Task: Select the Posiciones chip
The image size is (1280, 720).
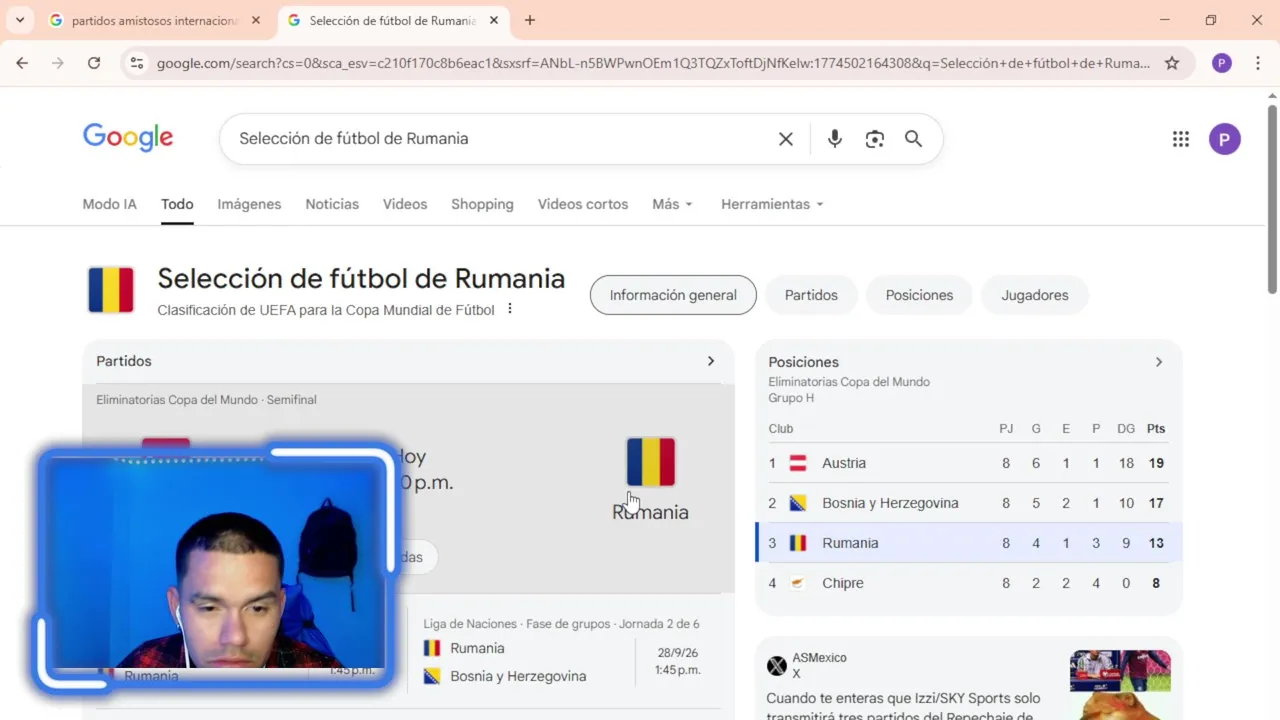Action: [x=919, y=295]
